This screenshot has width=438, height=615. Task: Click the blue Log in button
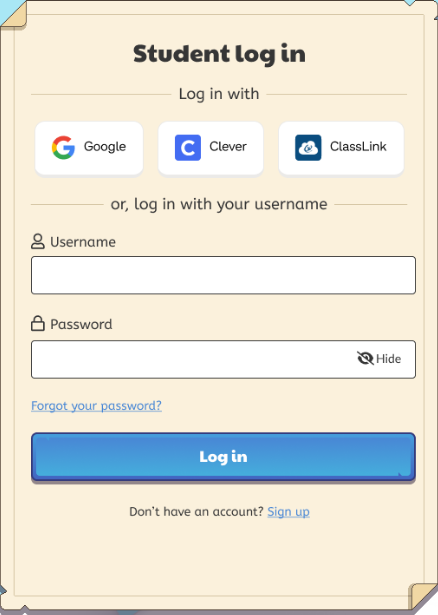coord(224,457)
